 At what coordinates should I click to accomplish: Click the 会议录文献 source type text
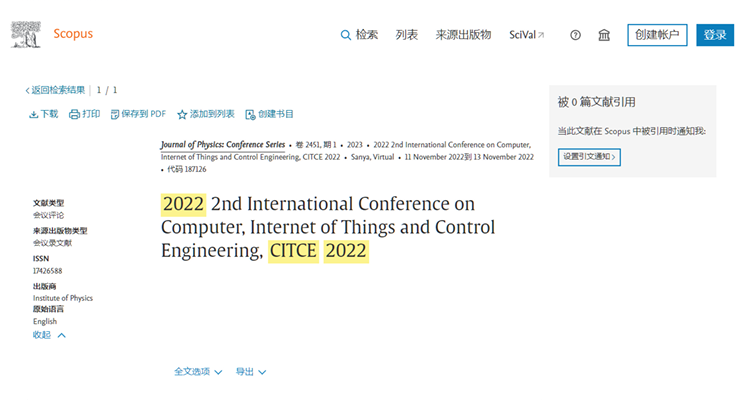point(52,243)
